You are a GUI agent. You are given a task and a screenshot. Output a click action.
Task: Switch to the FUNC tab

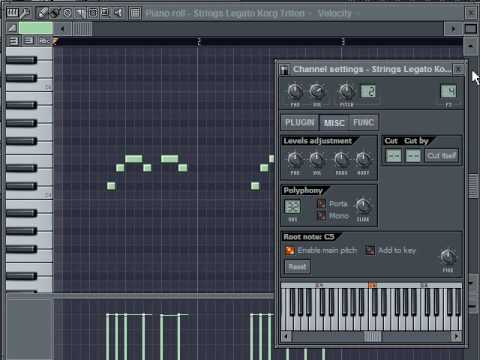[363, 123]
